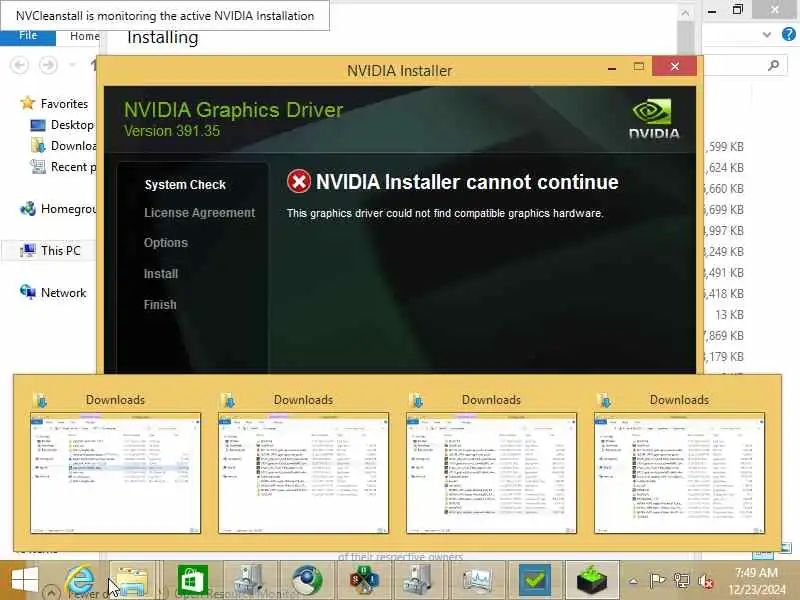Open the Windows Start button

tap(24, 581)
